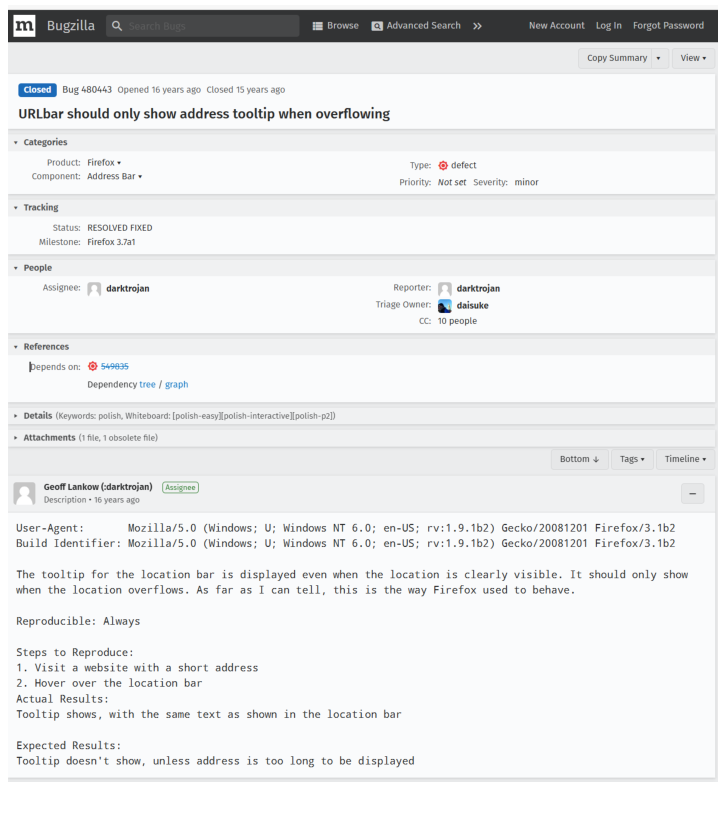Click triage owner daisuke's avatar
This screenshot has height=815, width=726.
pos(444,304)
